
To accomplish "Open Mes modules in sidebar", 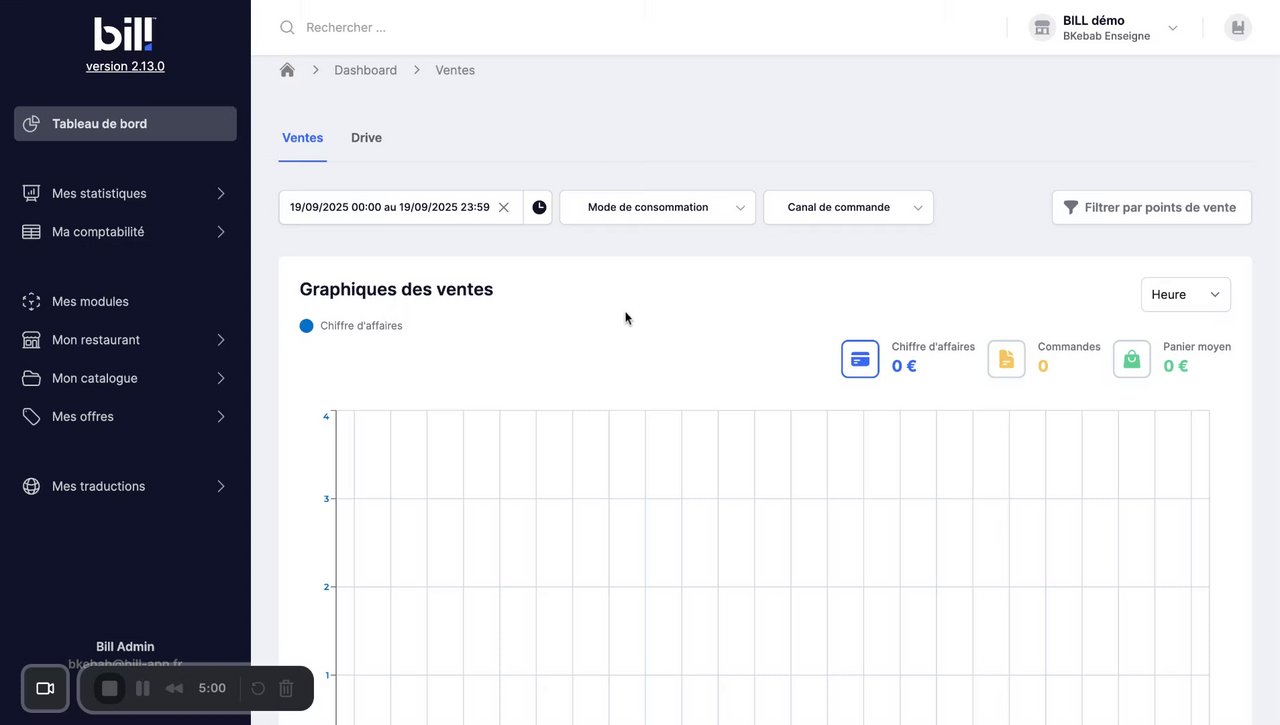I will [x=90, y=301].
